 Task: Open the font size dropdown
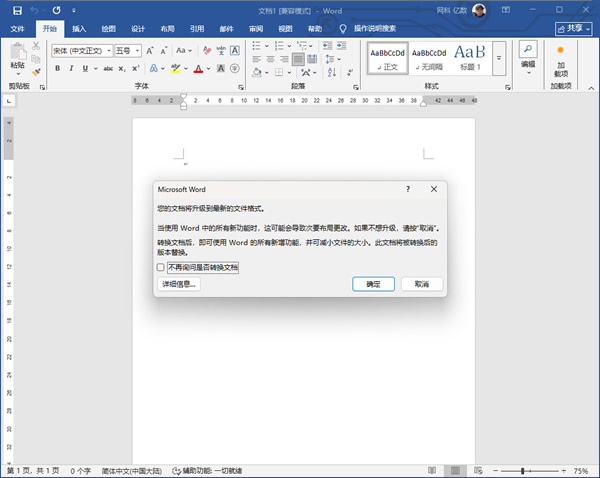click(137, 51)
